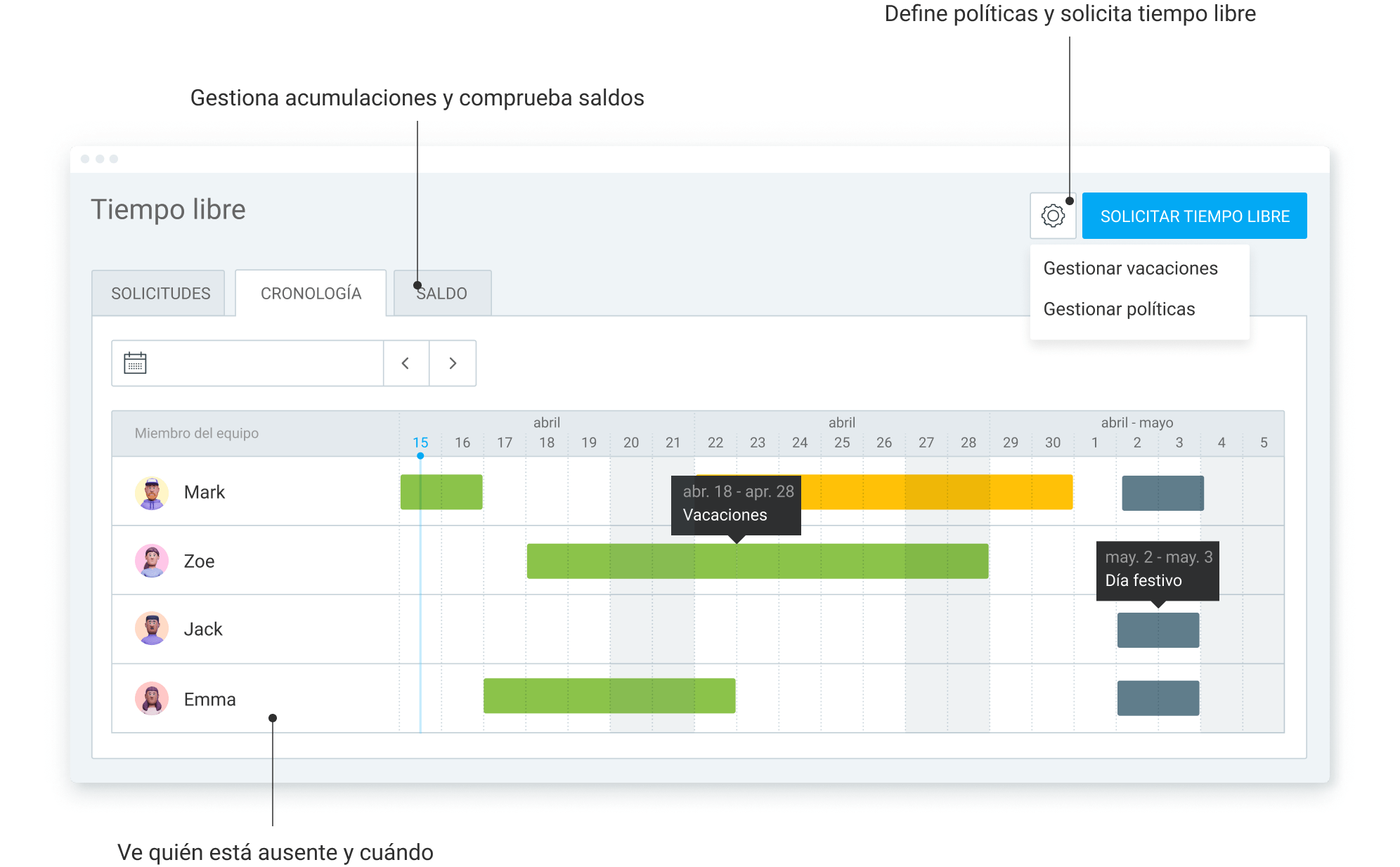Click Zoe's green vacation bar
This screenshot has width=1400, height=867.
pos(758,561)
